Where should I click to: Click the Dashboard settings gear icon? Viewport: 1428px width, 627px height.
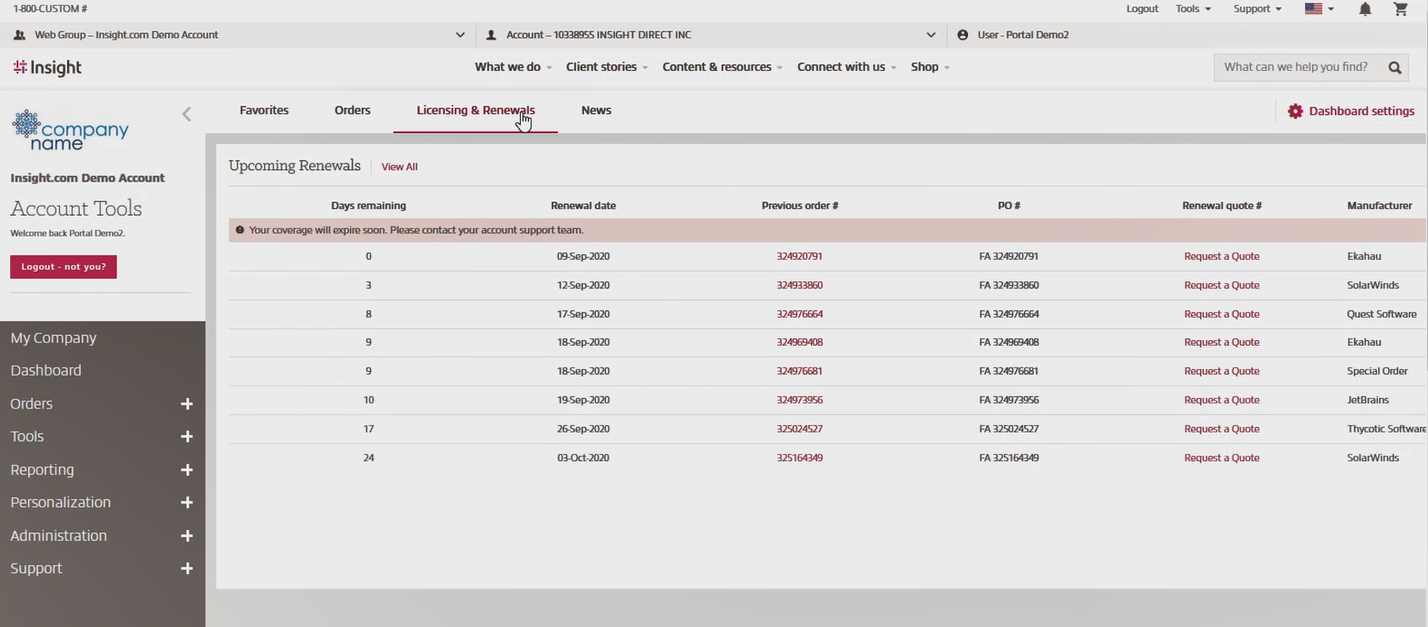tap(1295, 111)
